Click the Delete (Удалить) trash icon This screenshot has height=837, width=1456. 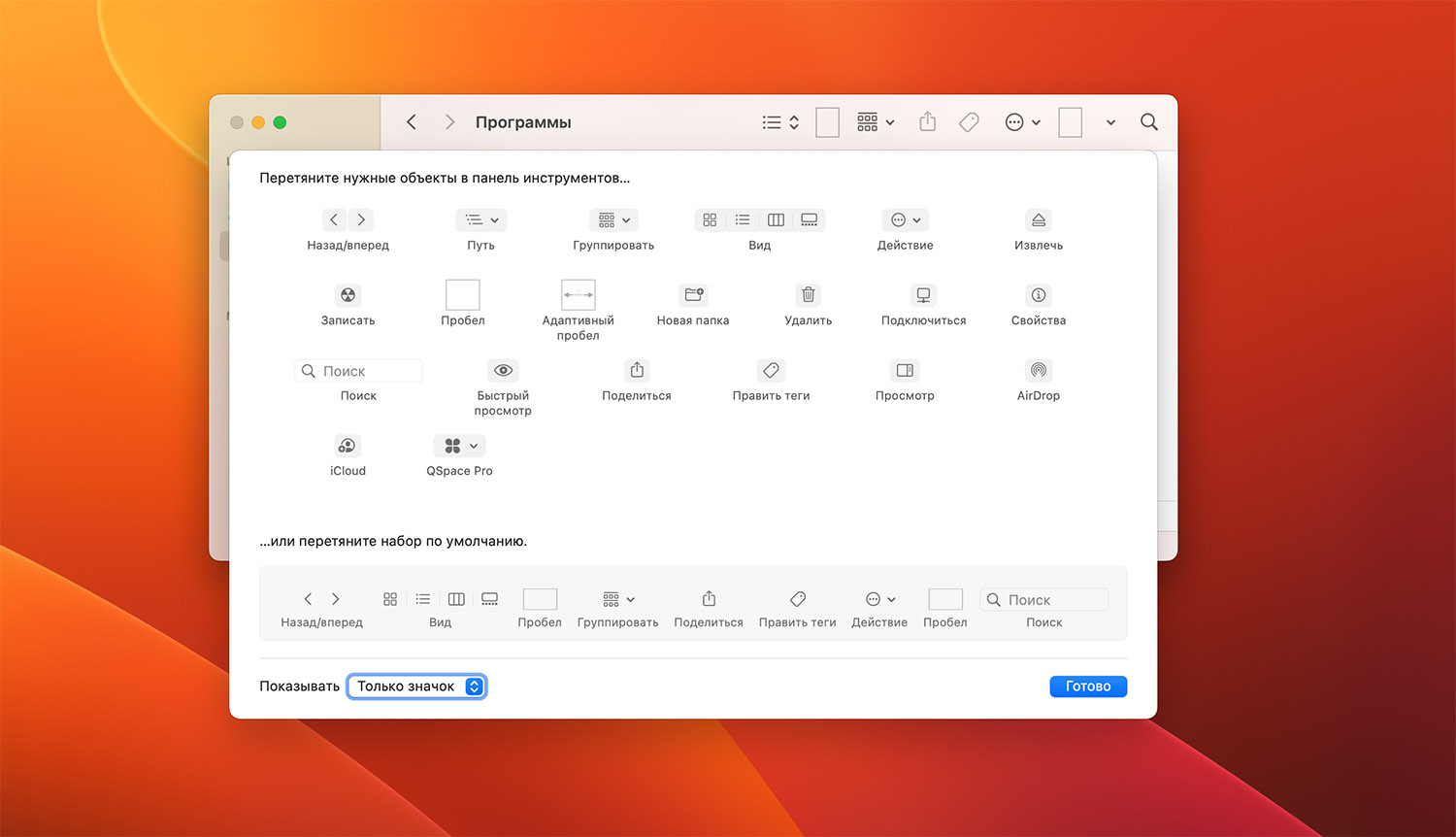coord(808,295)
